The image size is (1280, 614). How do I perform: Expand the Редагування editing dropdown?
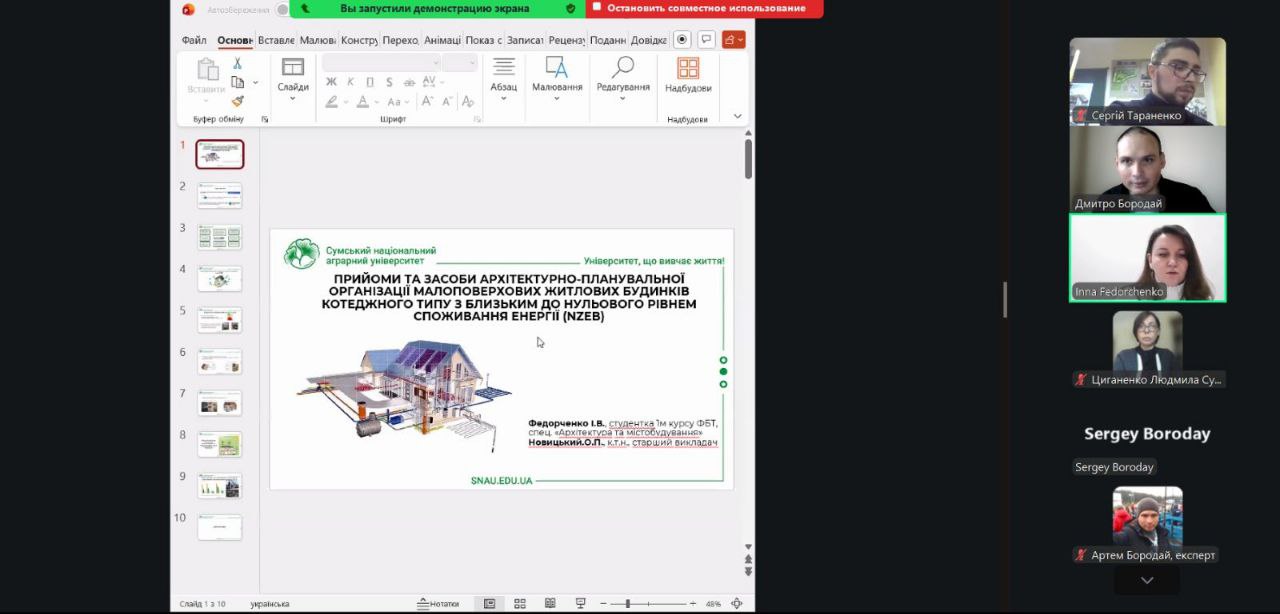(x=623, y=98)
